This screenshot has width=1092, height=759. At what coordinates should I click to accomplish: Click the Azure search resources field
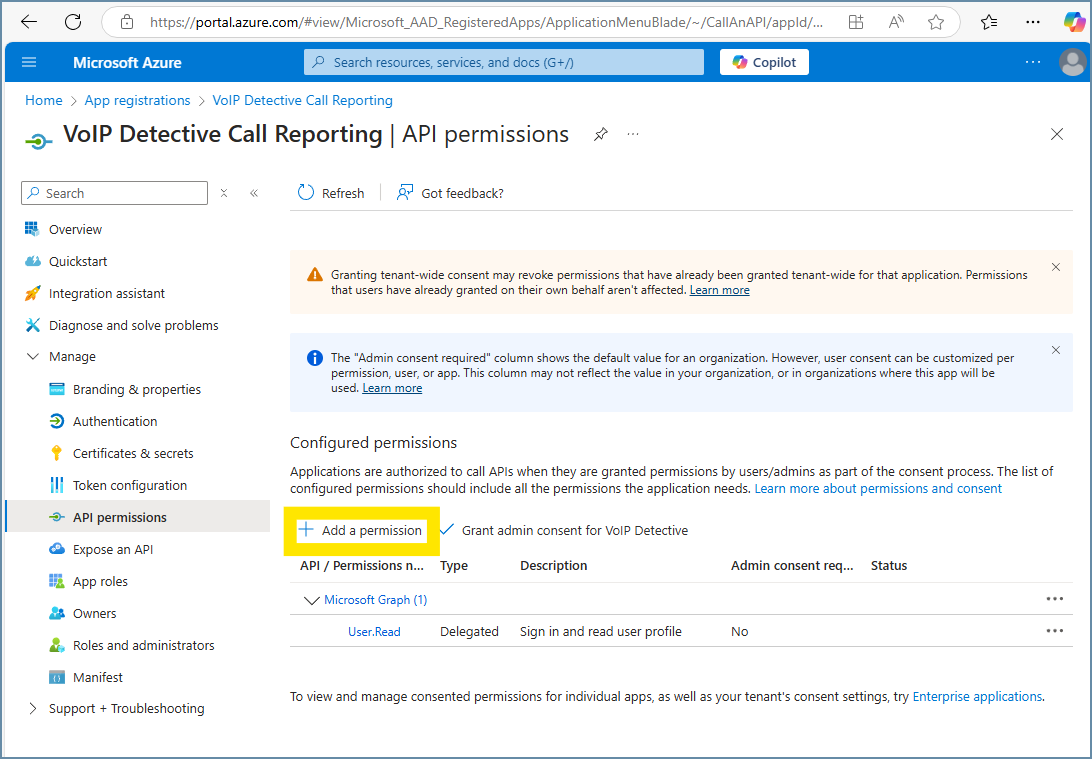point(504,62)
